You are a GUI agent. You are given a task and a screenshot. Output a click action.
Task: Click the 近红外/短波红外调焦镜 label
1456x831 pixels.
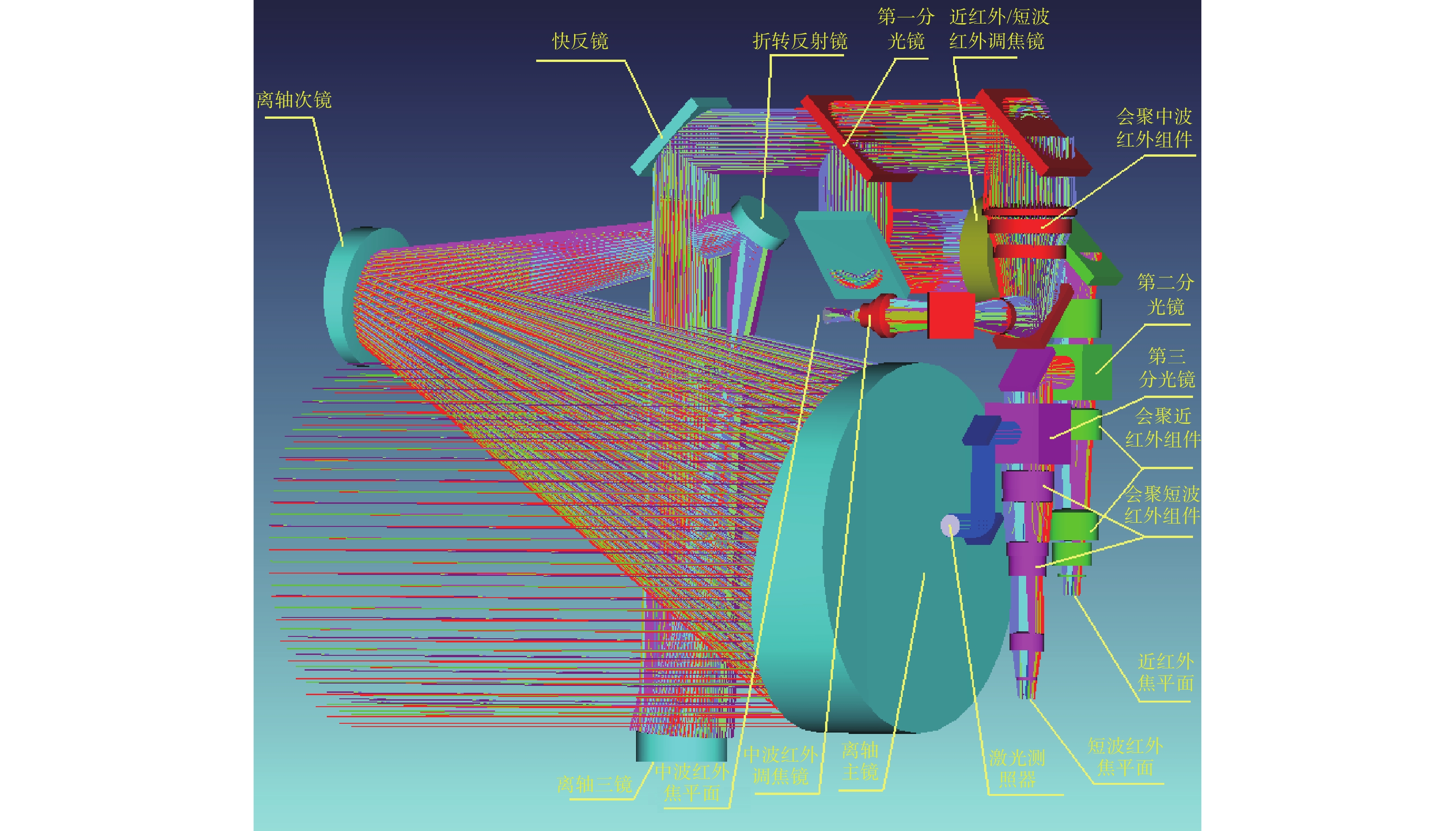tap(998, 29)
